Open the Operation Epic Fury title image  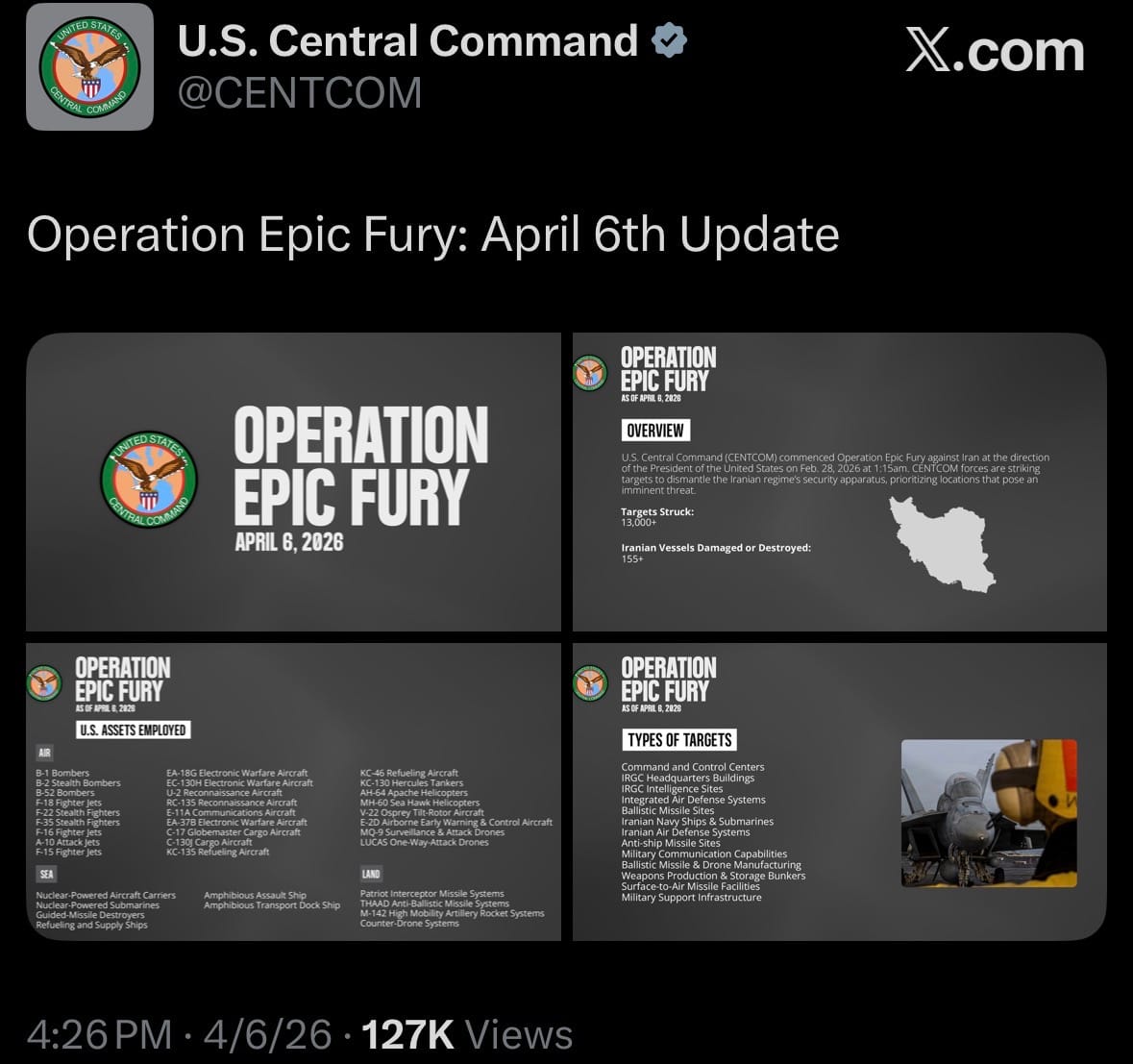tap(293, 483)
